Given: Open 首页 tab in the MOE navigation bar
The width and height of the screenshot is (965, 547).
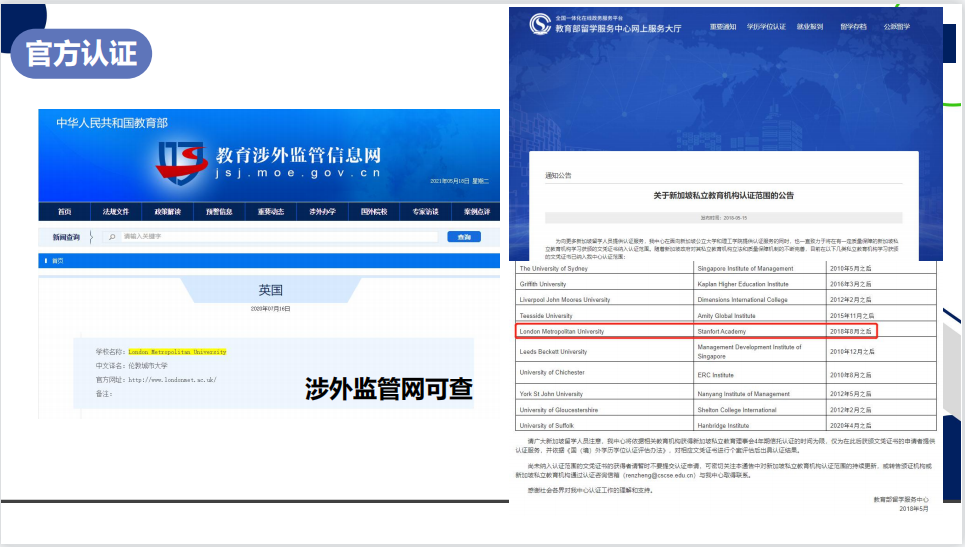Looking at the screenshot, I should (65, 212).
